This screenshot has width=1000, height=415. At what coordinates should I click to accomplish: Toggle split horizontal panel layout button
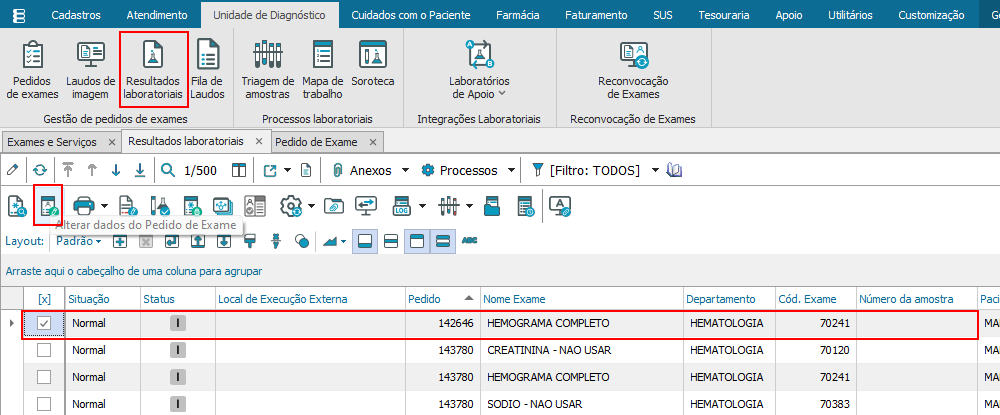tap(391, 241)
